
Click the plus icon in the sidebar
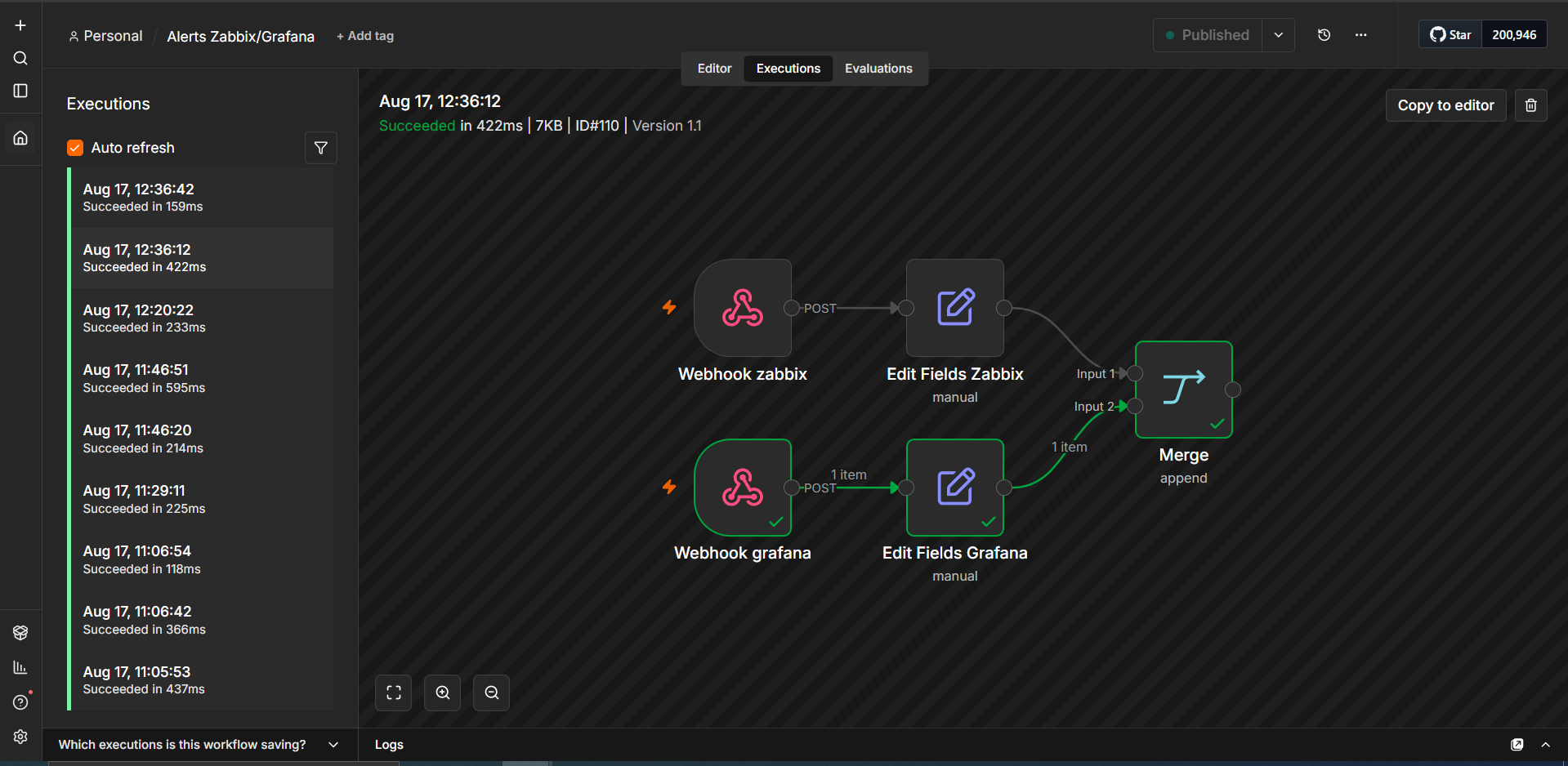click(20, 25)
